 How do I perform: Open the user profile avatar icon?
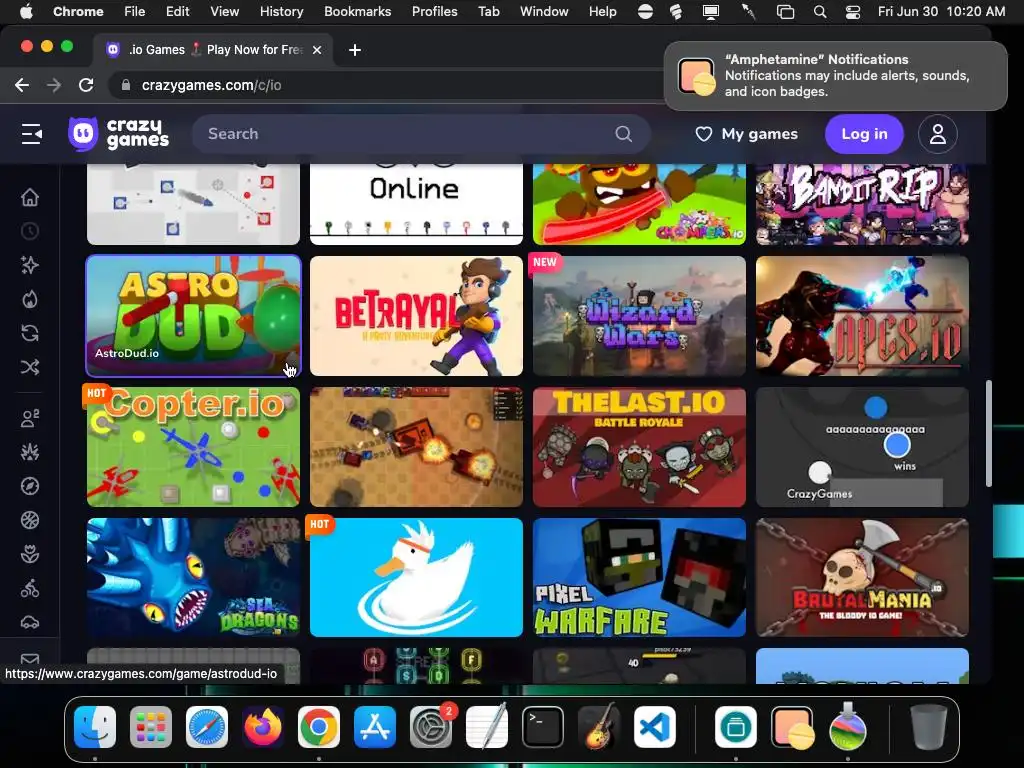tap(938, 134)
